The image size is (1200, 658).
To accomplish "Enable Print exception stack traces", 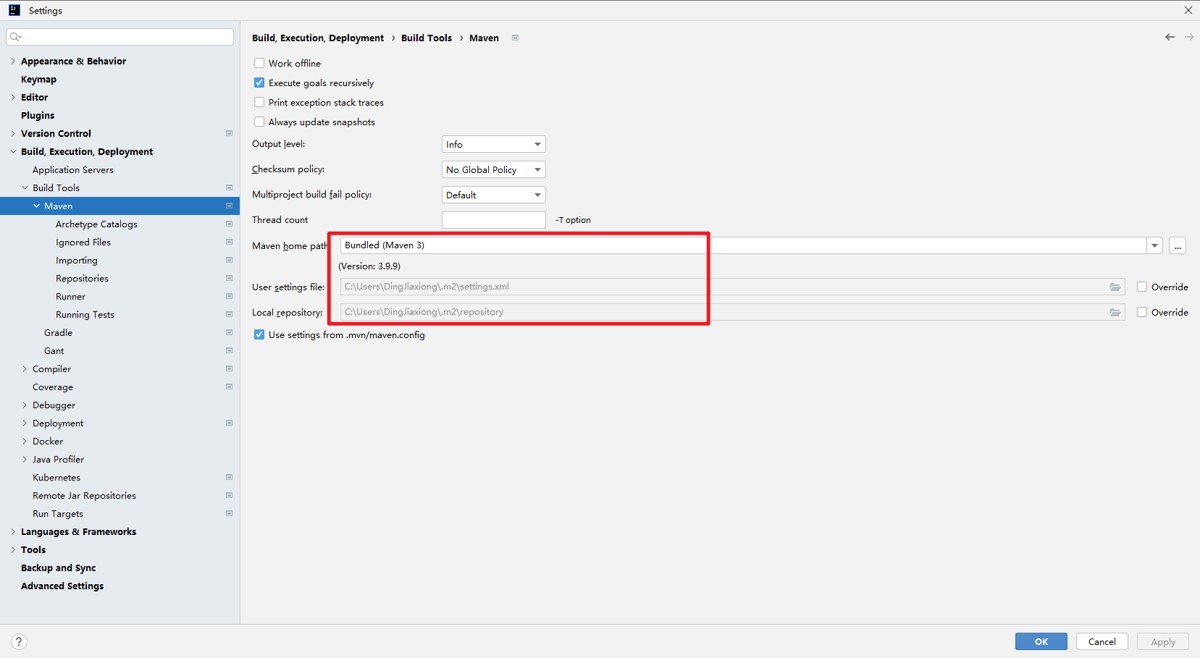I will coord(259,102).
